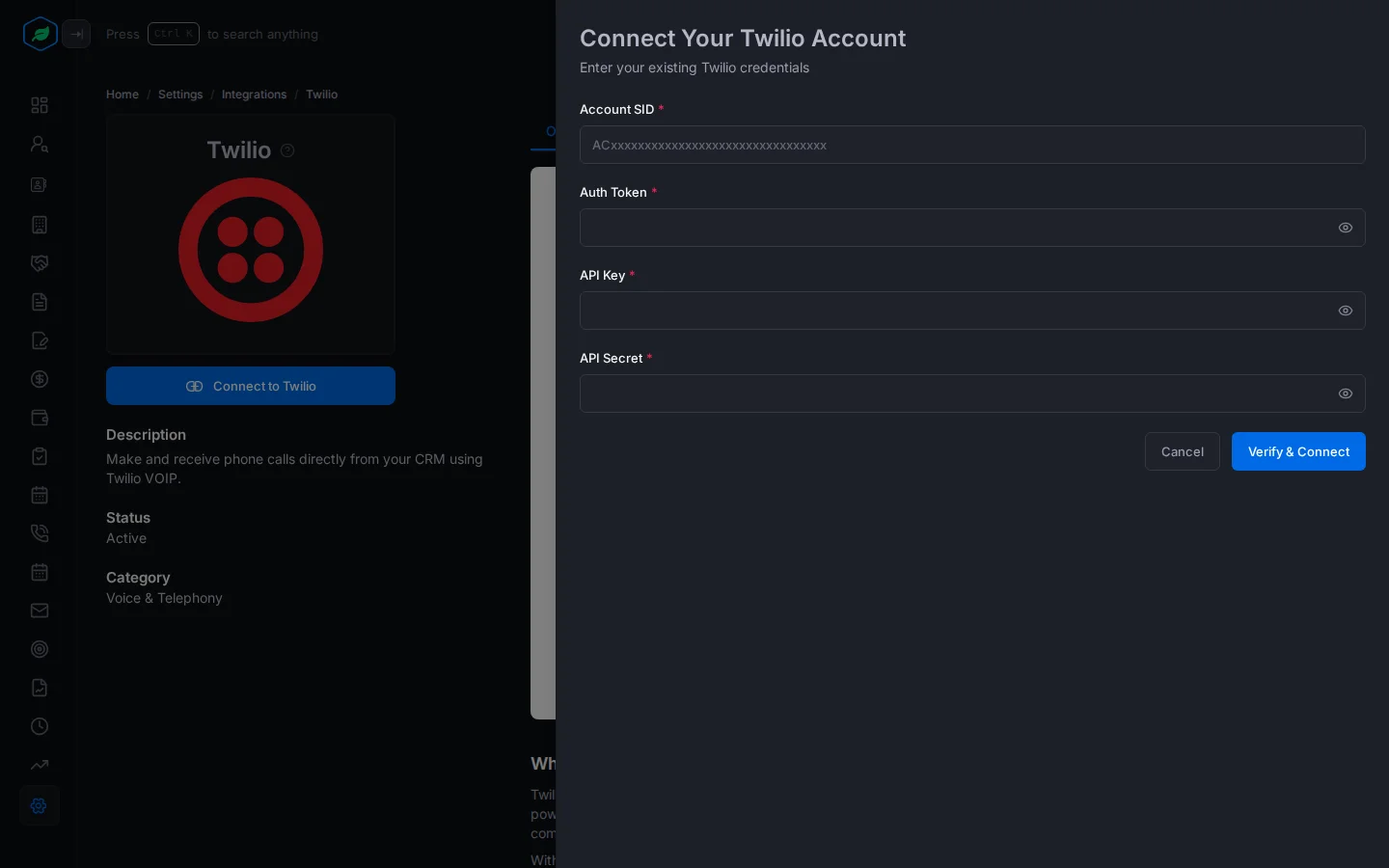Show the Auth Token value with eye icon
The width and height of the screenshot is (1389, 868).
1346,228
